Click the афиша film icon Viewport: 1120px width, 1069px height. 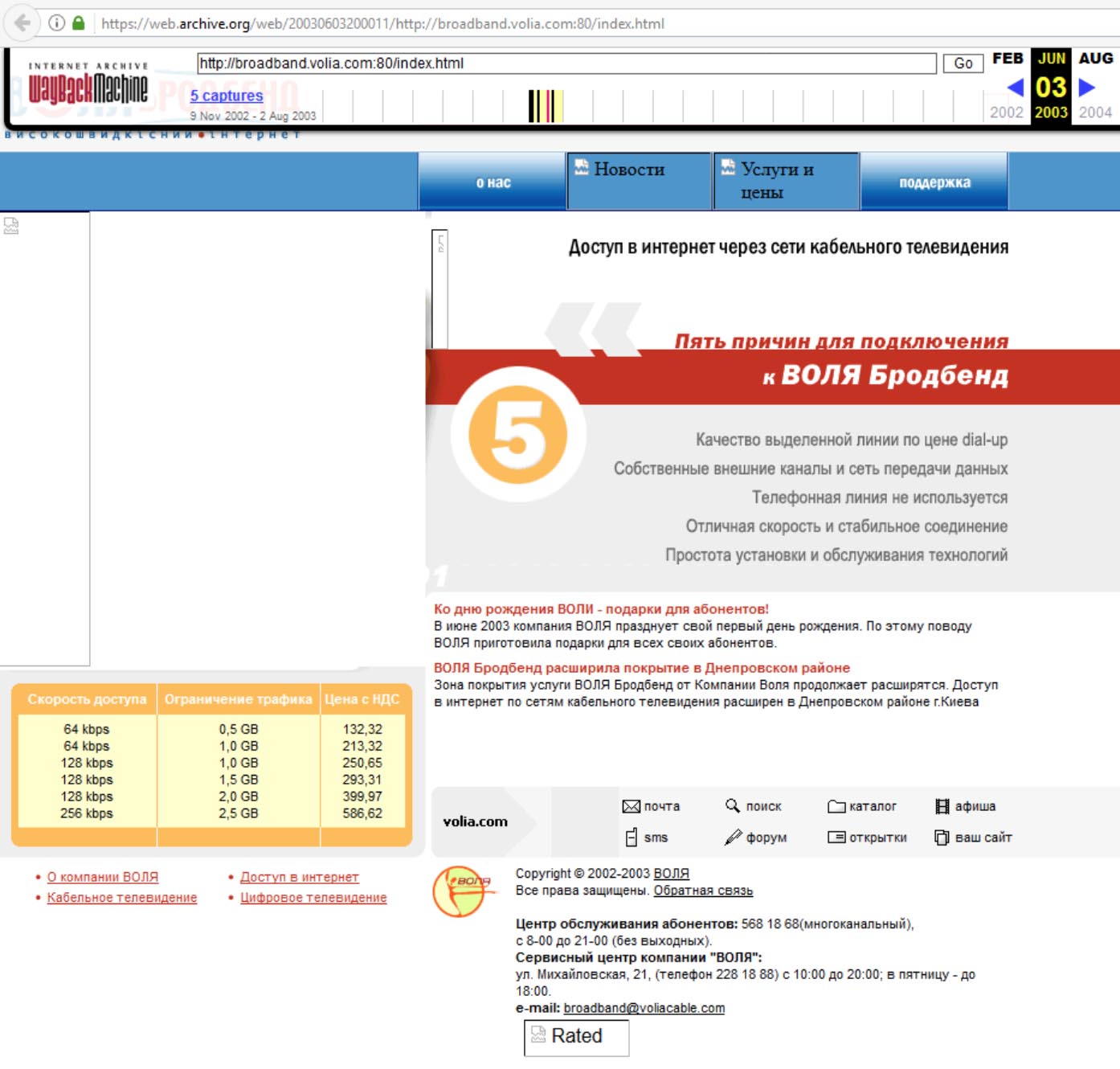[942, 806]
